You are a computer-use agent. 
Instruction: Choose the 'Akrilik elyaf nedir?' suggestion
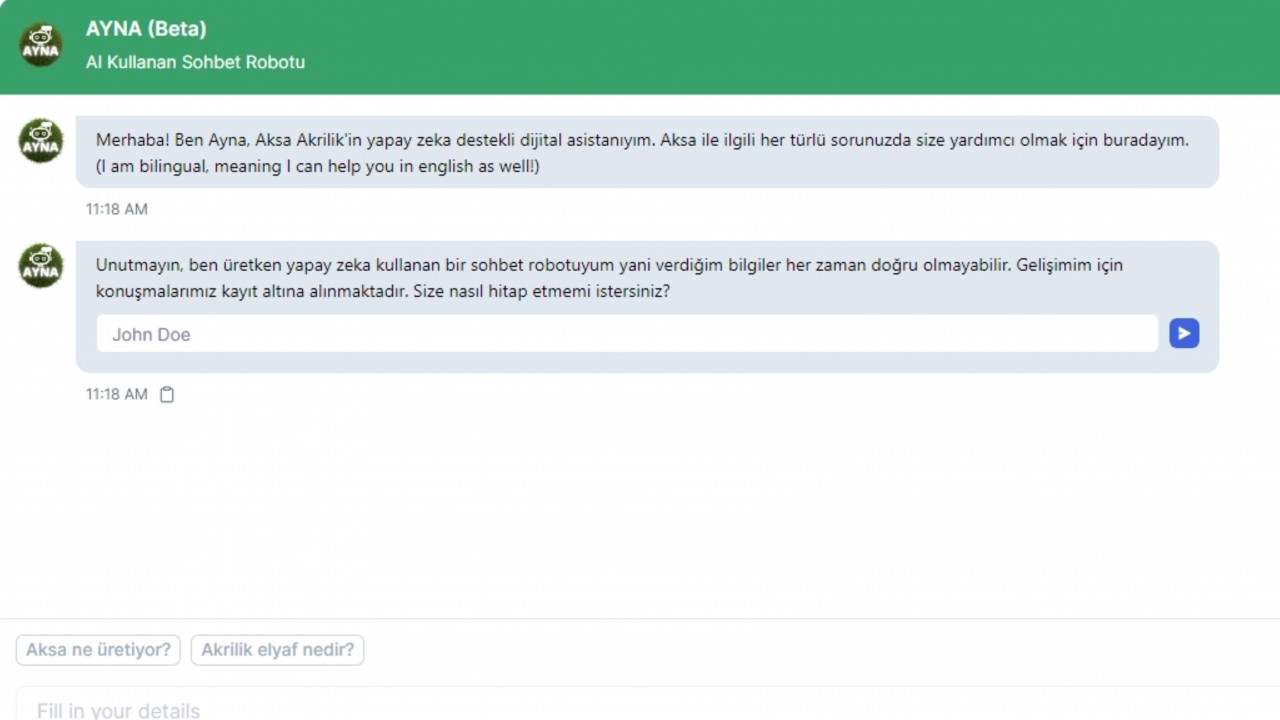point(277,650)
